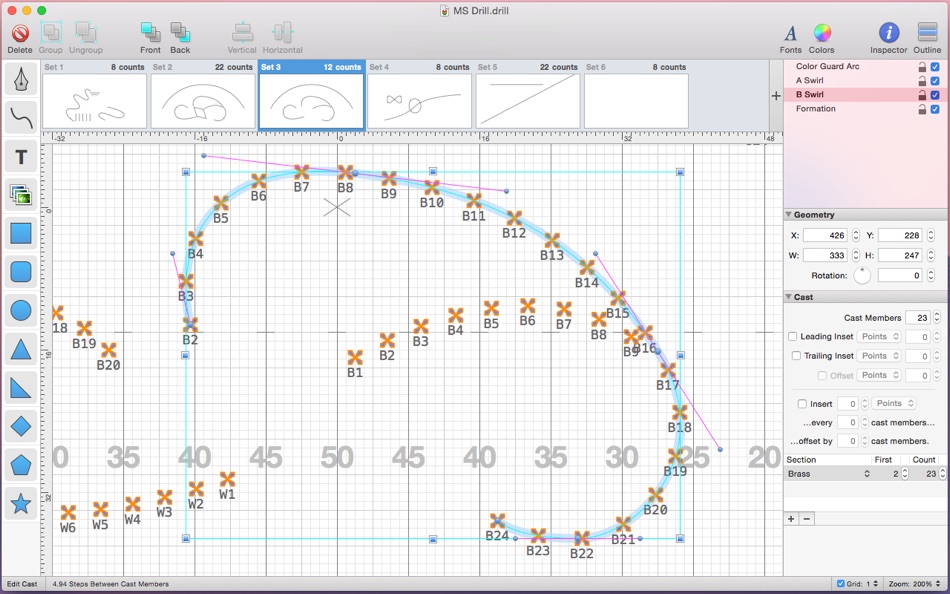The image size is (950, 594).
Task: Enable the Offset checkbox
Action: coord(822,375)
